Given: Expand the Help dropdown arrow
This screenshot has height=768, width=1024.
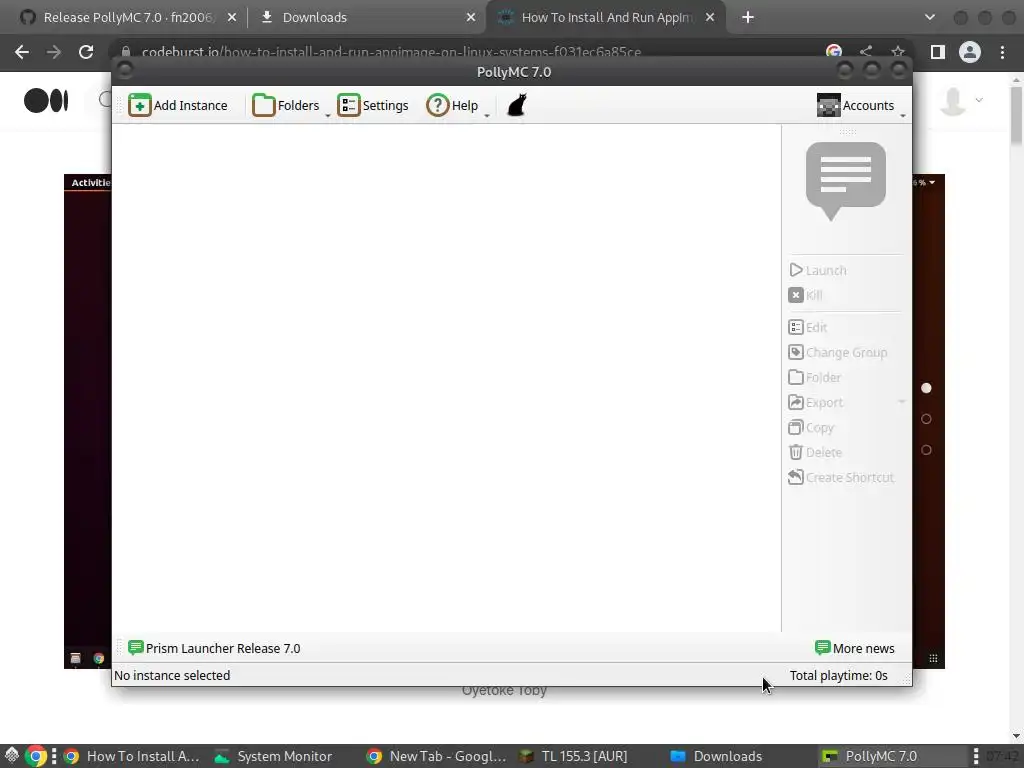Looking at the screenshot, I should tap(487, 115).
